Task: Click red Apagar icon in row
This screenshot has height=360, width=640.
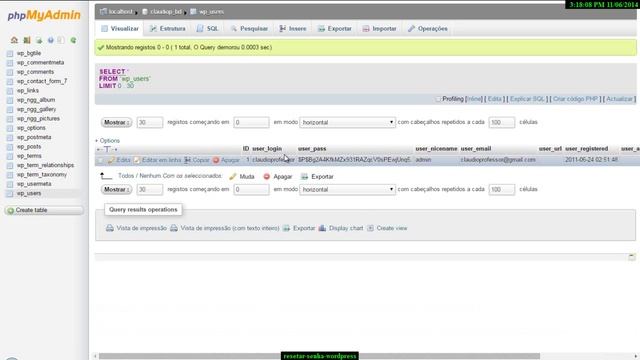Action: coord(216,160)
